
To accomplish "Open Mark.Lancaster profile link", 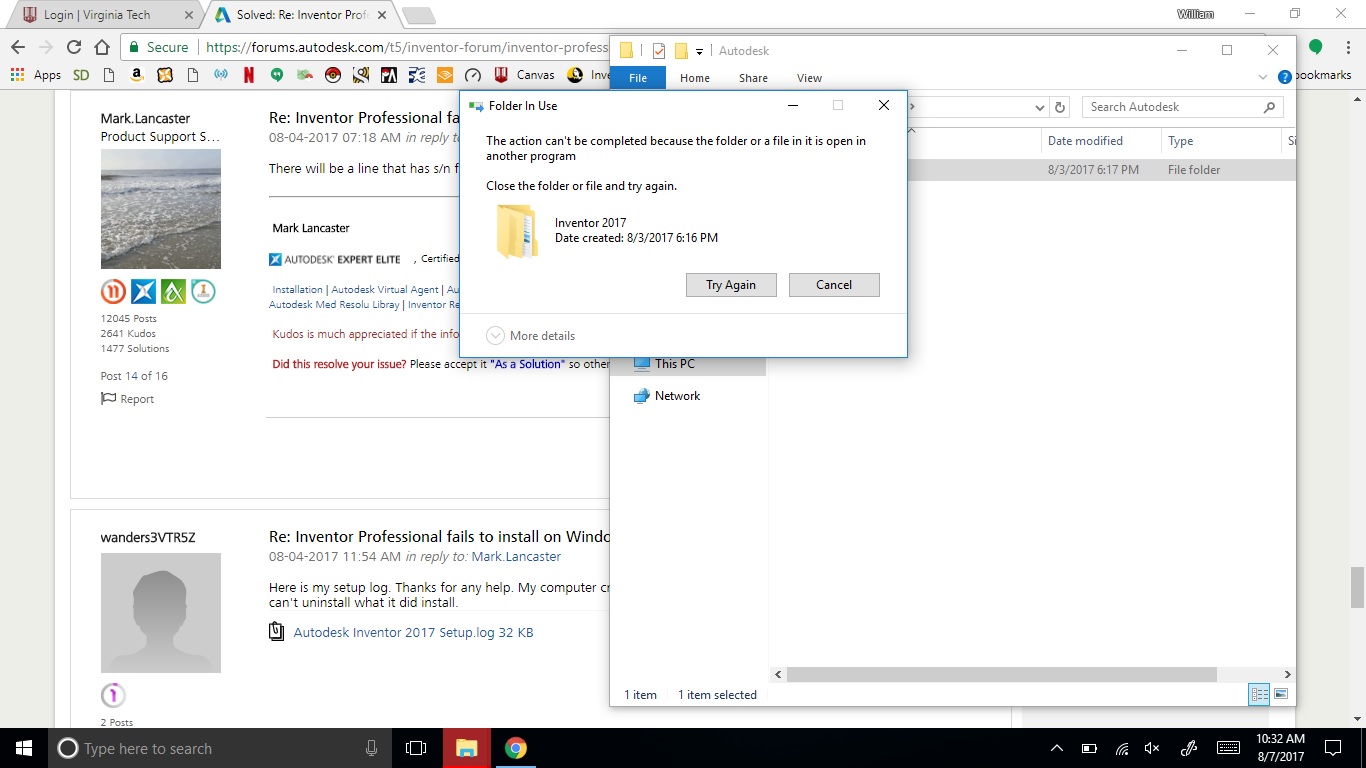I will [145, 118].
